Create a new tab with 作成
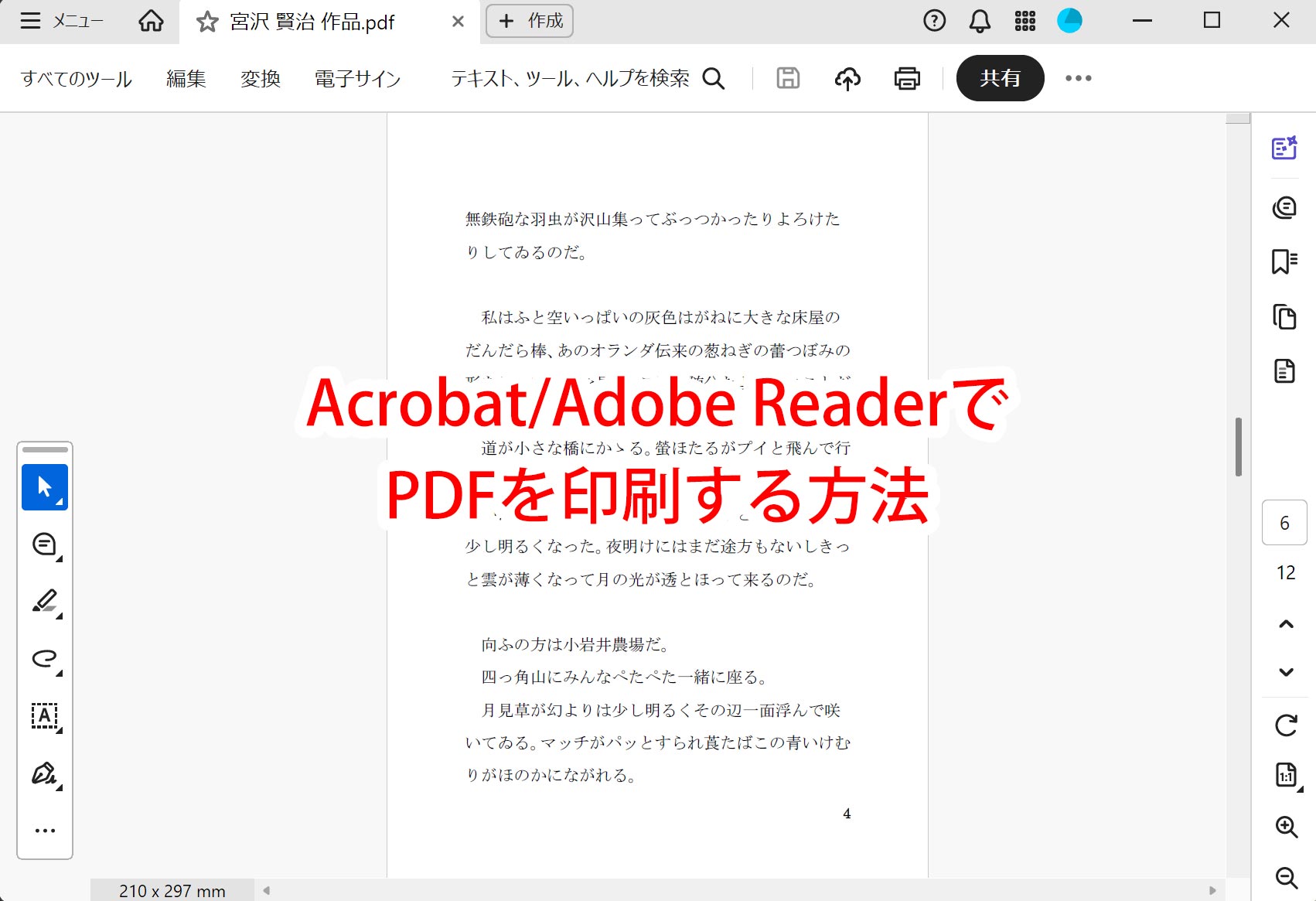The height and width of the screenshot is (901, 1316). [529, 21]
